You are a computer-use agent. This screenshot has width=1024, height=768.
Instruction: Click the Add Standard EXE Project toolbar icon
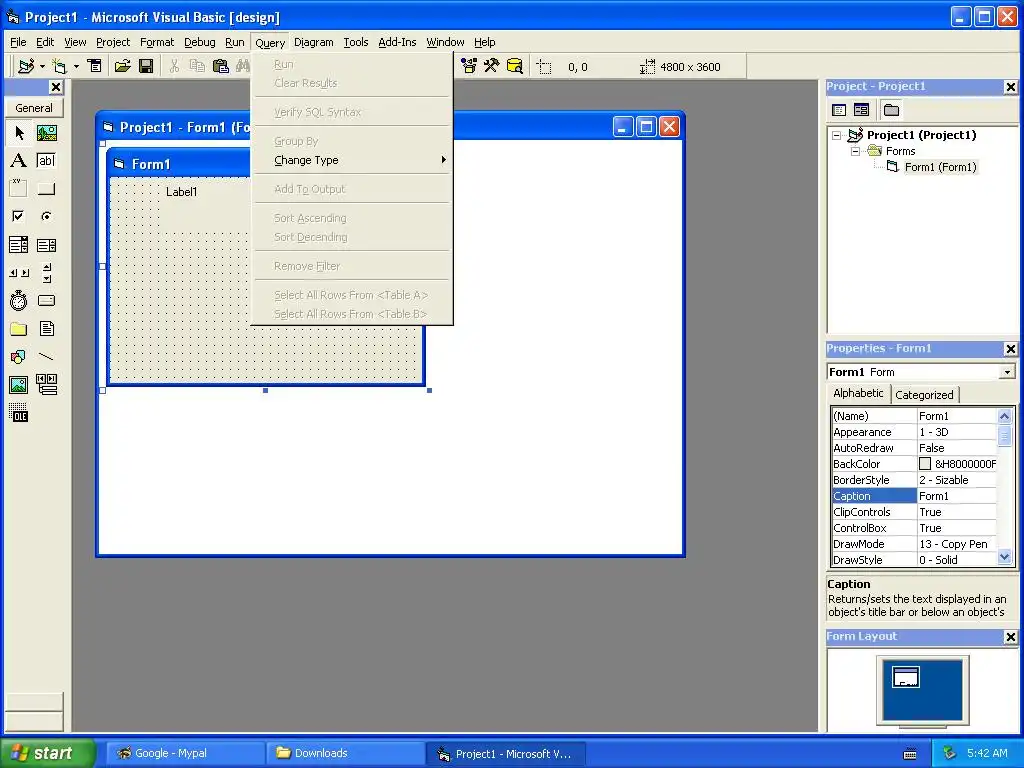pyautogui.click(x=26, y=66)
